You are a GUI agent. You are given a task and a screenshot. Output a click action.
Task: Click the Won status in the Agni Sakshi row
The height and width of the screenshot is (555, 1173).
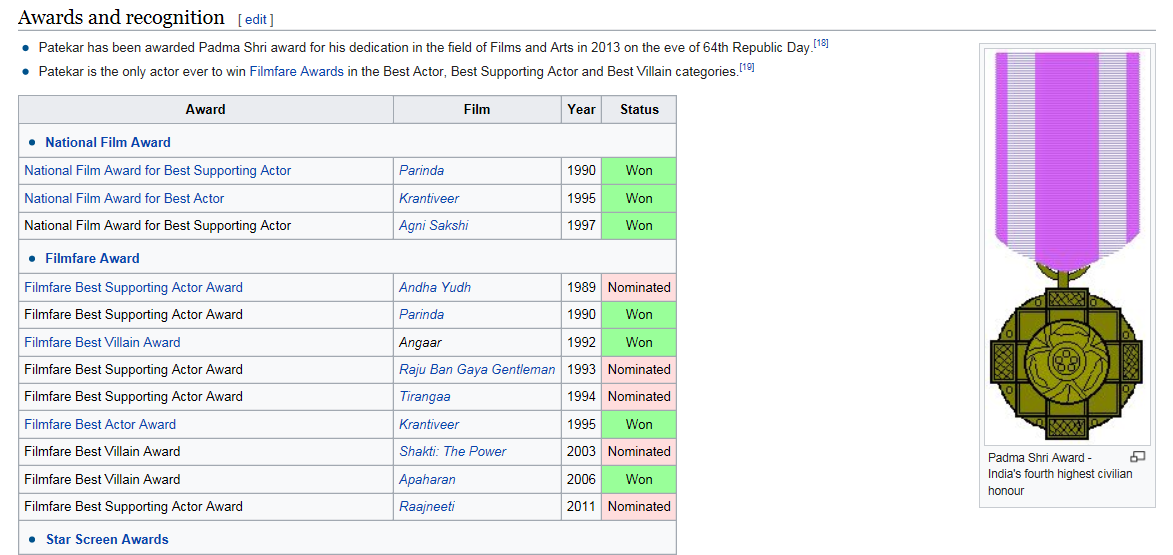640,225
